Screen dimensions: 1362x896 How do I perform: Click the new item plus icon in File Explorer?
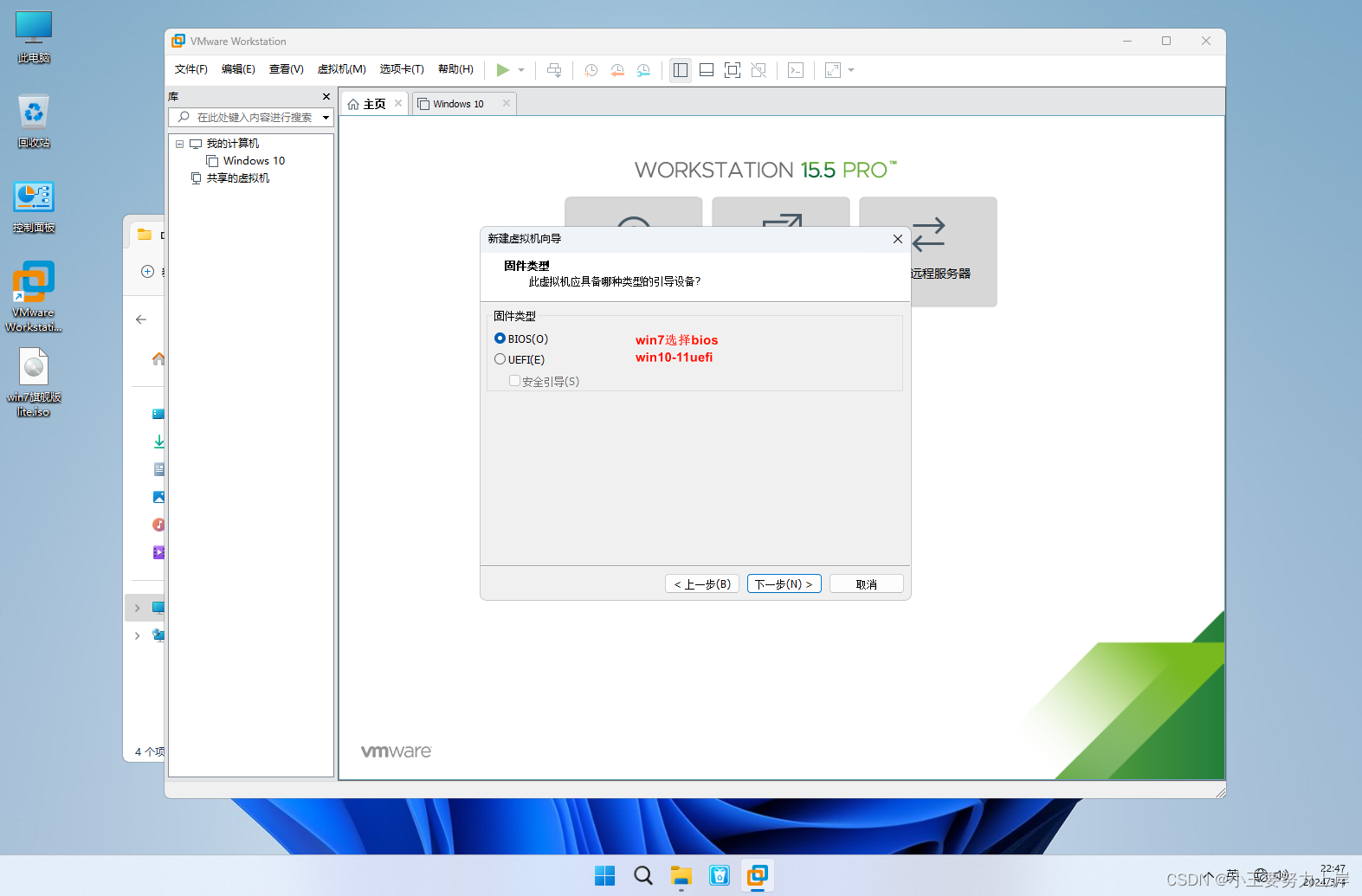click(x=147, y=272)
